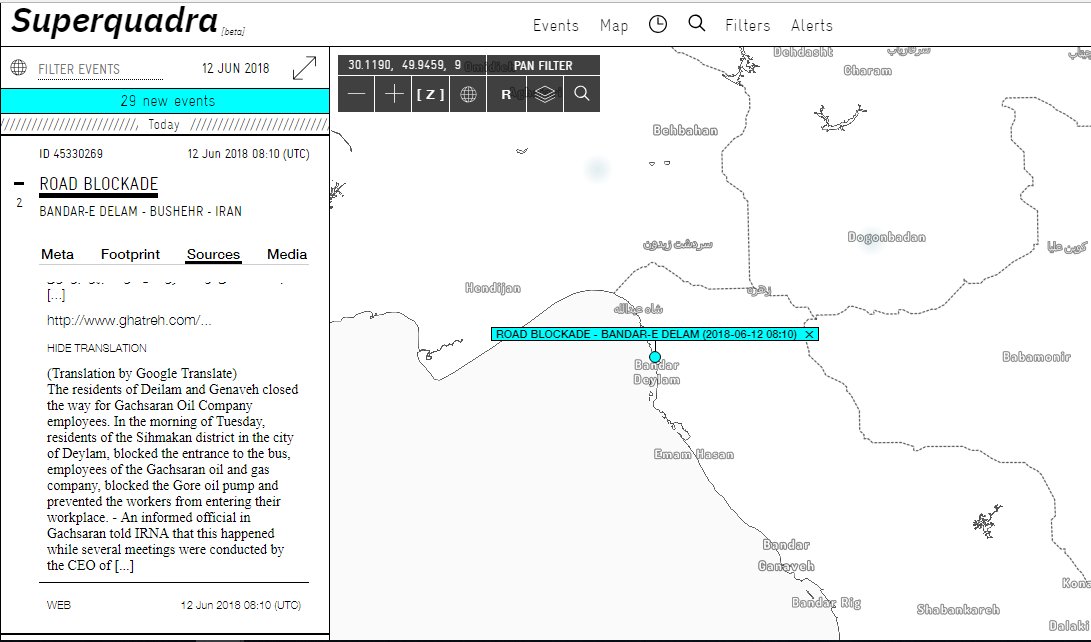Click the R button in map toolbar
Image resolution: width=1091 pixels, height=642 pixels.
click(x=506, y=94)
